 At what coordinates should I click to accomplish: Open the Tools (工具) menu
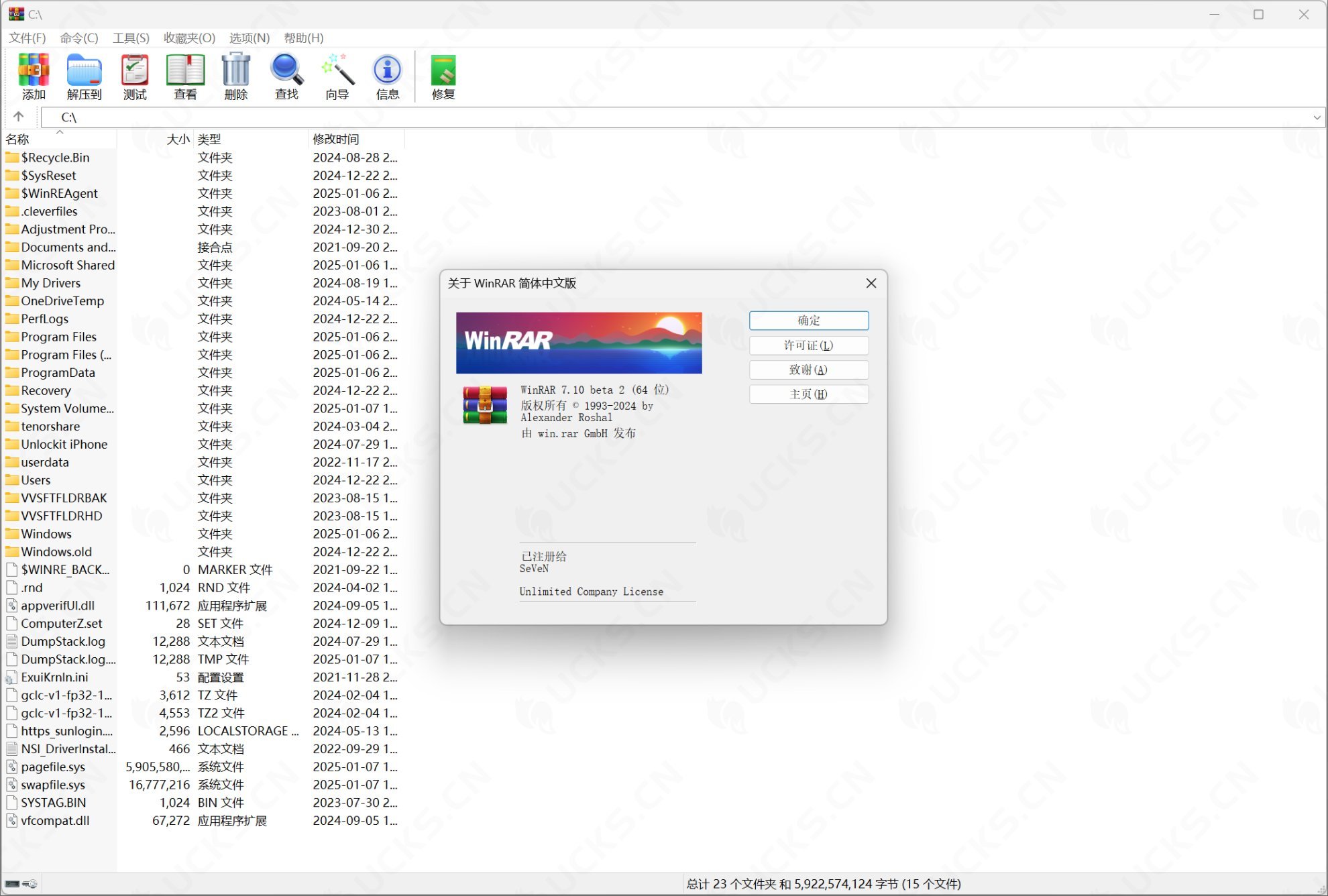click(x=131, y=38)
